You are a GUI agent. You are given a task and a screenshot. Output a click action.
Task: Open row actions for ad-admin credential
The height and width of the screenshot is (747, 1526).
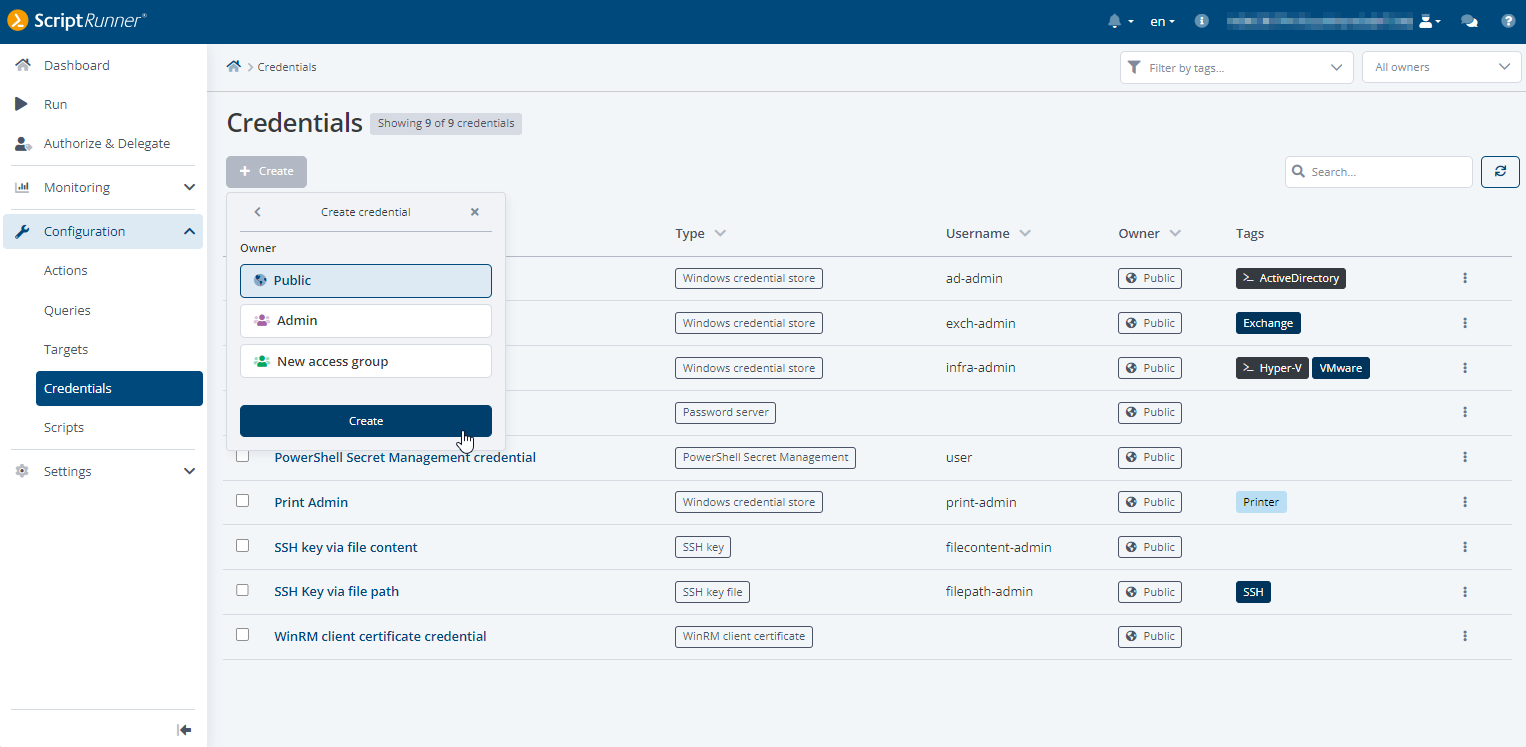[x=1464, y=278]
